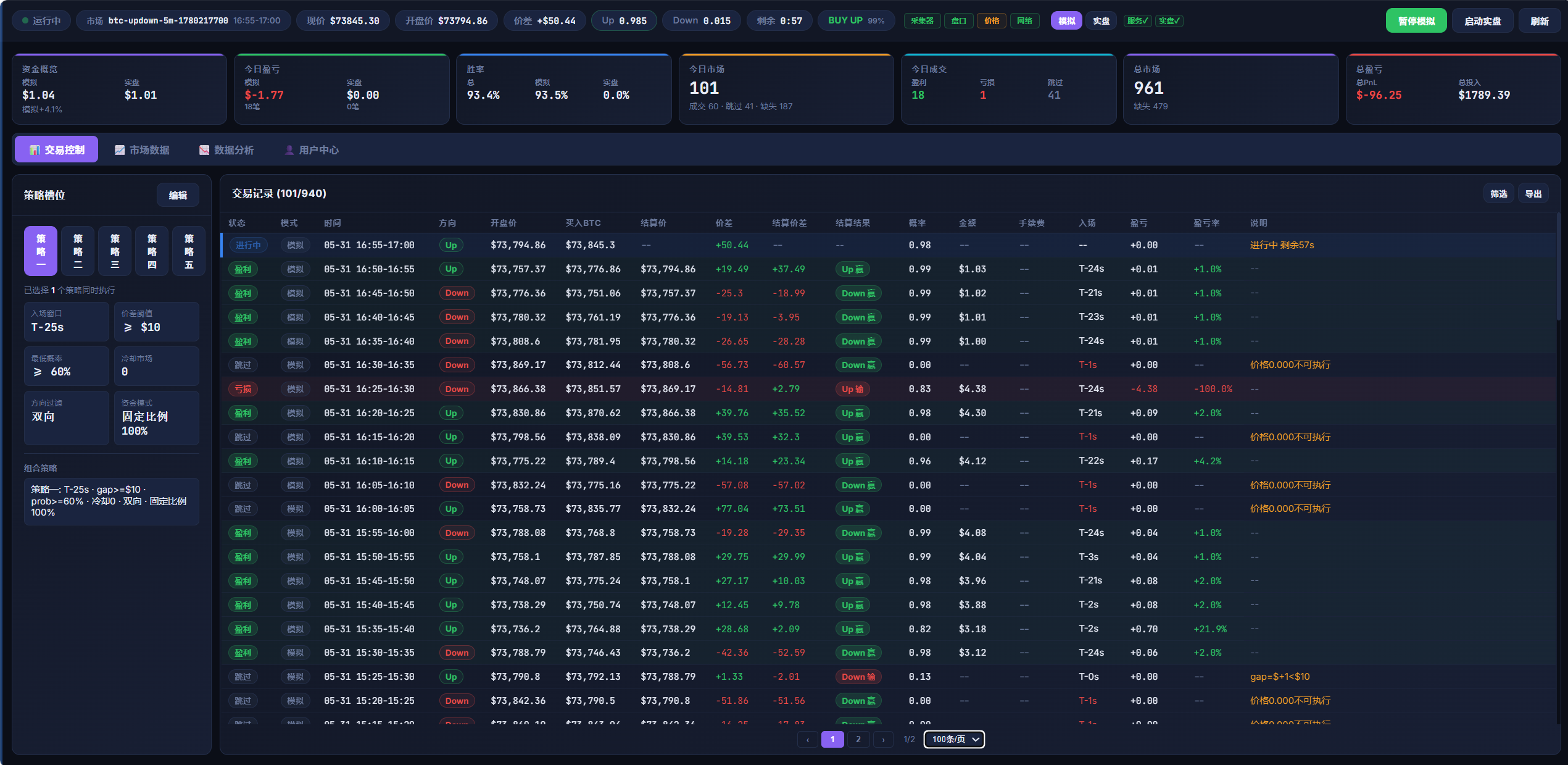Click the Up 输 result in 16:25-16:30 row

[x=853, y=389]
